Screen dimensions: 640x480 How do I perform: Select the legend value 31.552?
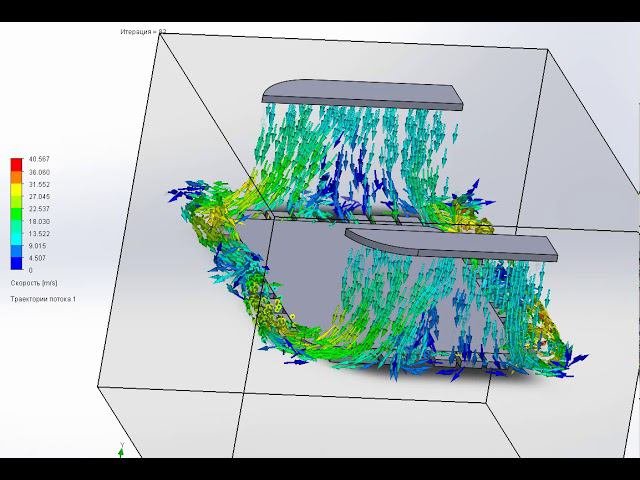click(39, 184)
